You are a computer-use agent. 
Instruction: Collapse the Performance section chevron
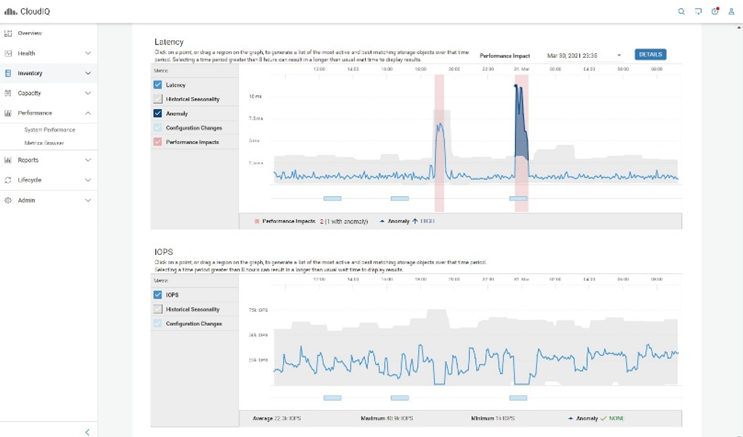88,113
